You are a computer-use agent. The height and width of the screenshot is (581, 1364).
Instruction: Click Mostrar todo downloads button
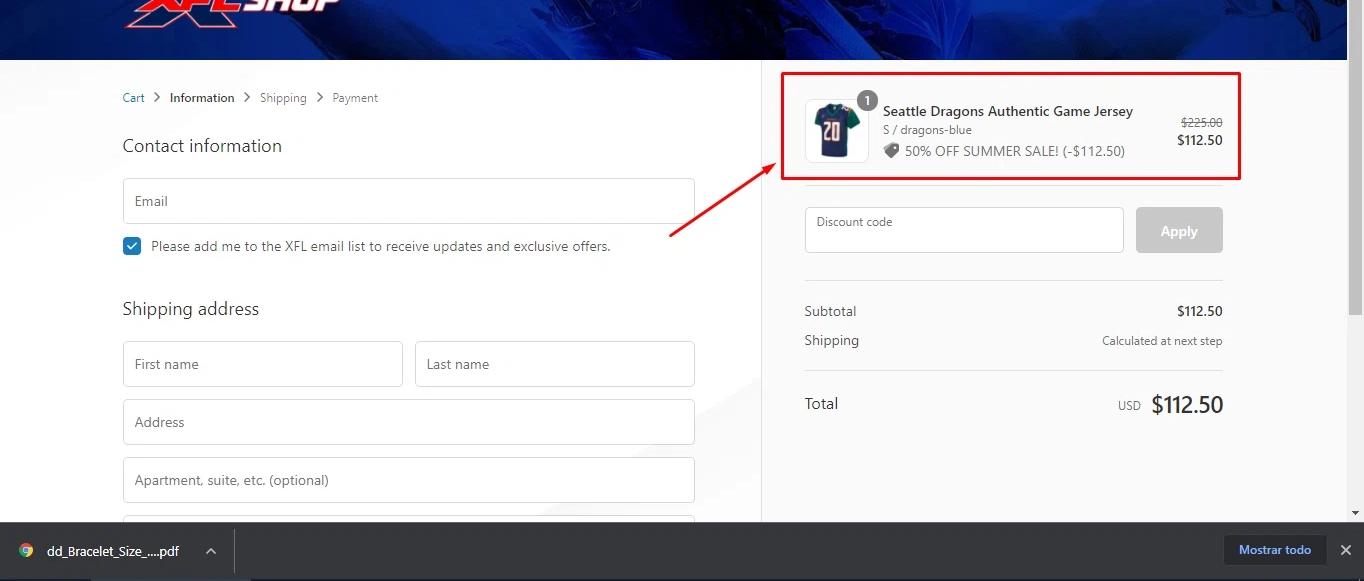[1274, 550]
